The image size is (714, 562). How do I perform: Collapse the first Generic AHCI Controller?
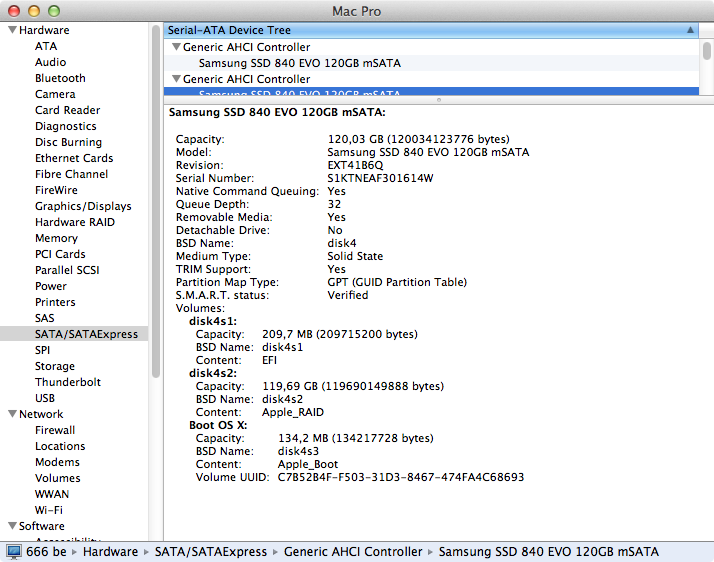176,47
